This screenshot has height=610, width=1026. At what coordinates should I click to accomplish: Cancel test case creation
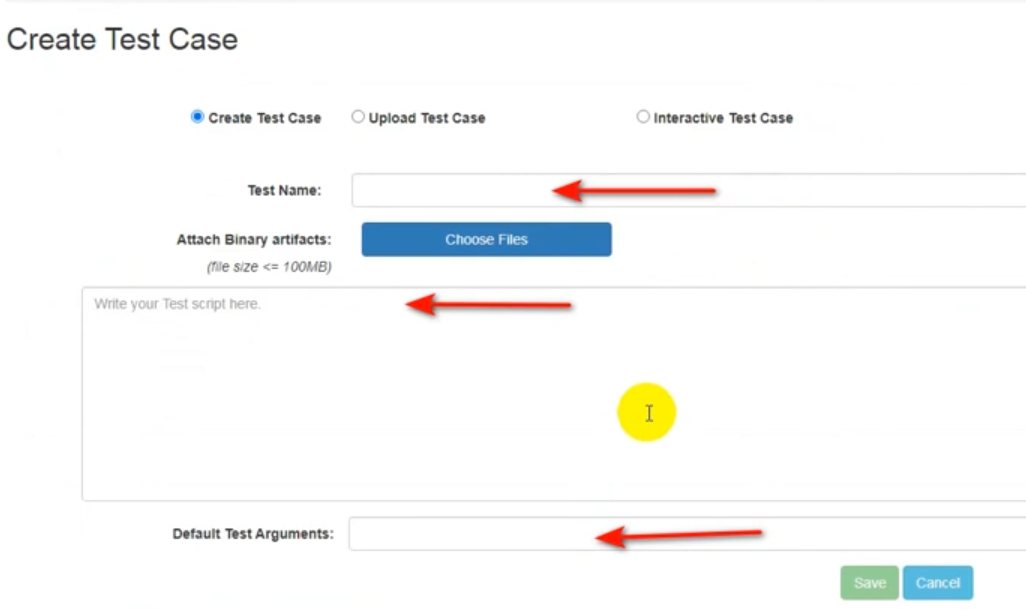(x=938, y=583)
